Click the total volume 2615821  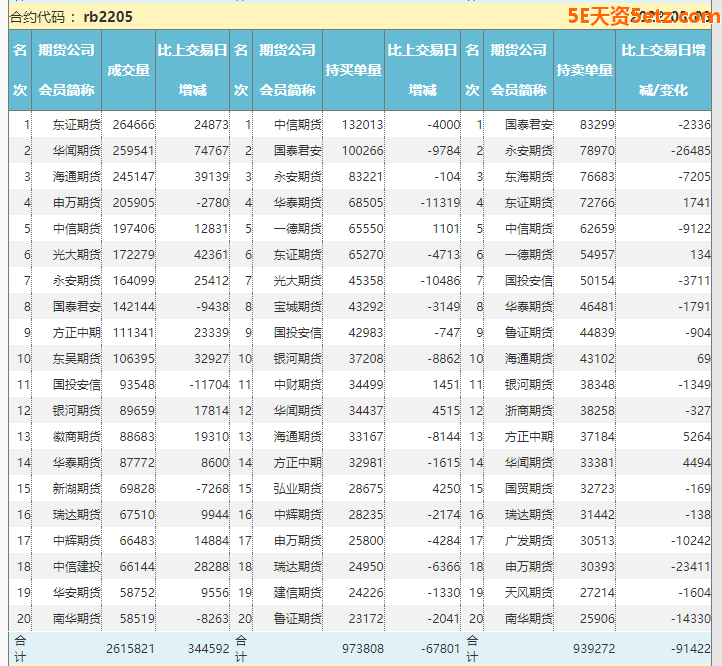130,648
